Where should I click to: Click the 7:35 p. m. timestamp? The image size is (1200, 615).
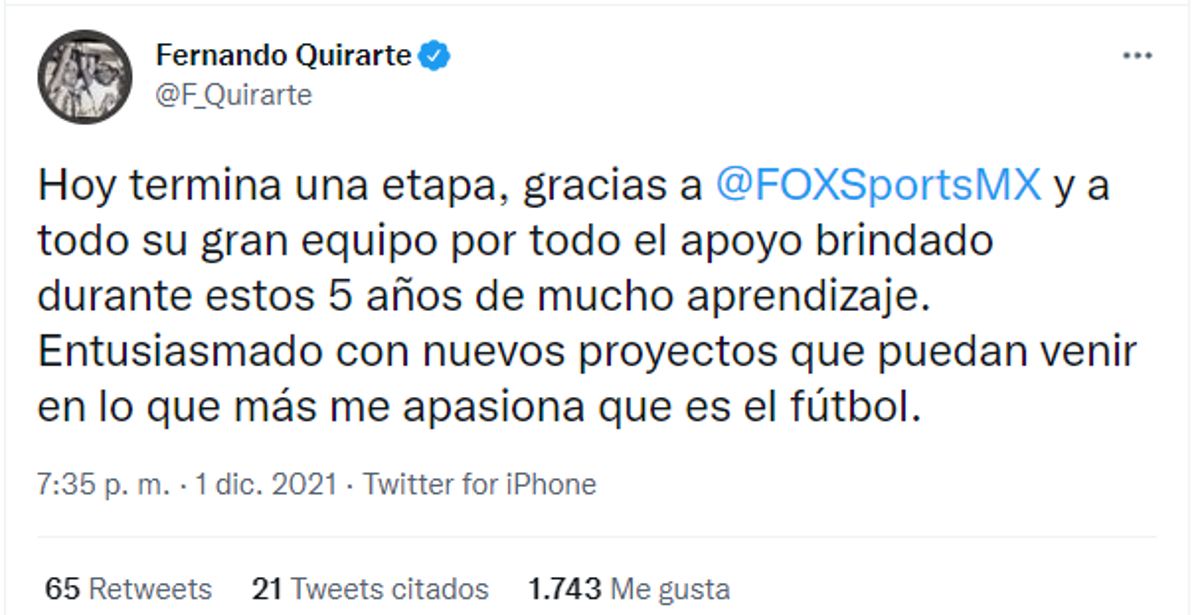click(x=101, y=485)
